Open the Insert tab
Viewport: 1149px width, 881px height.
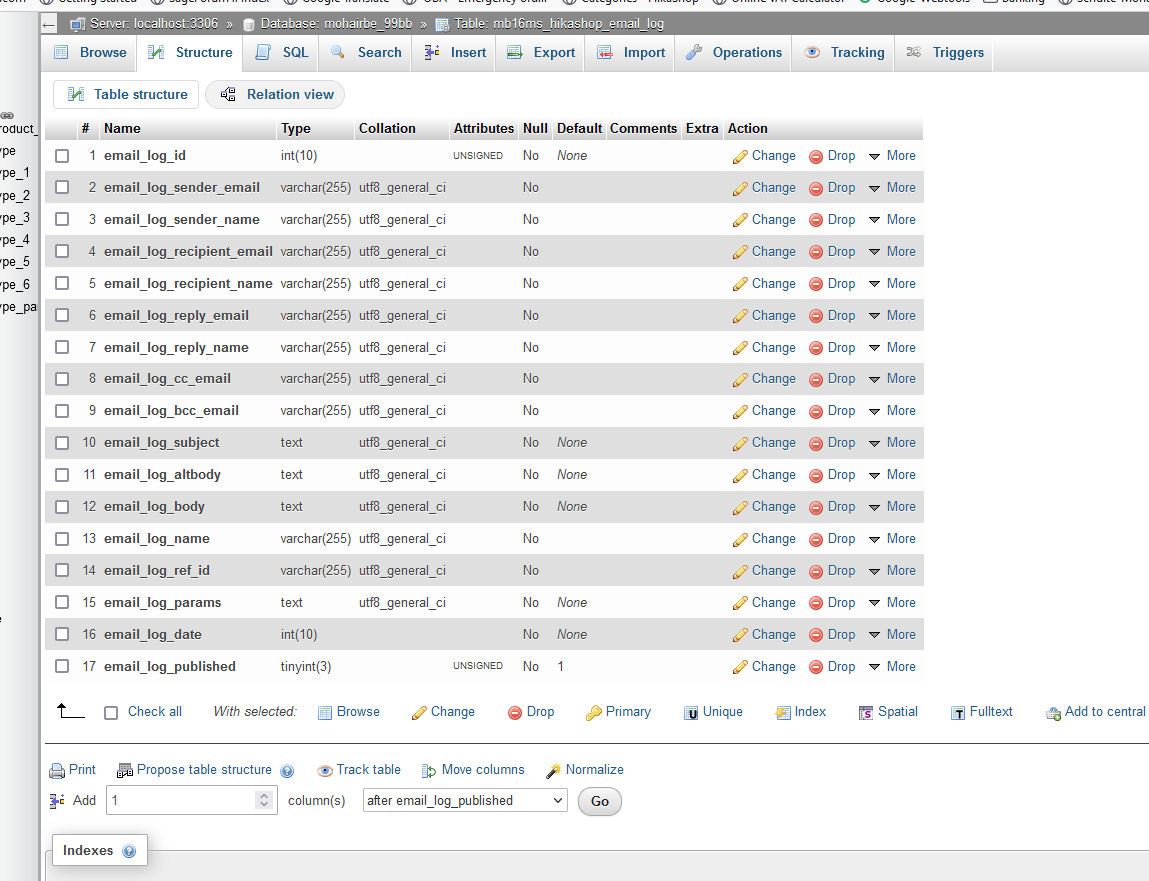coord(454,53)
